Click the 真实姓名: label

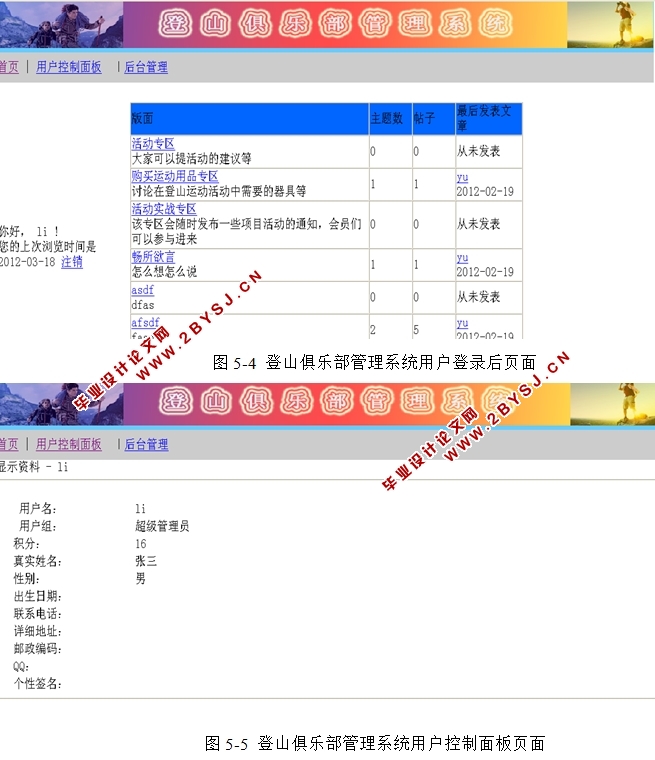pyautogui.click(x=37, y=561)
